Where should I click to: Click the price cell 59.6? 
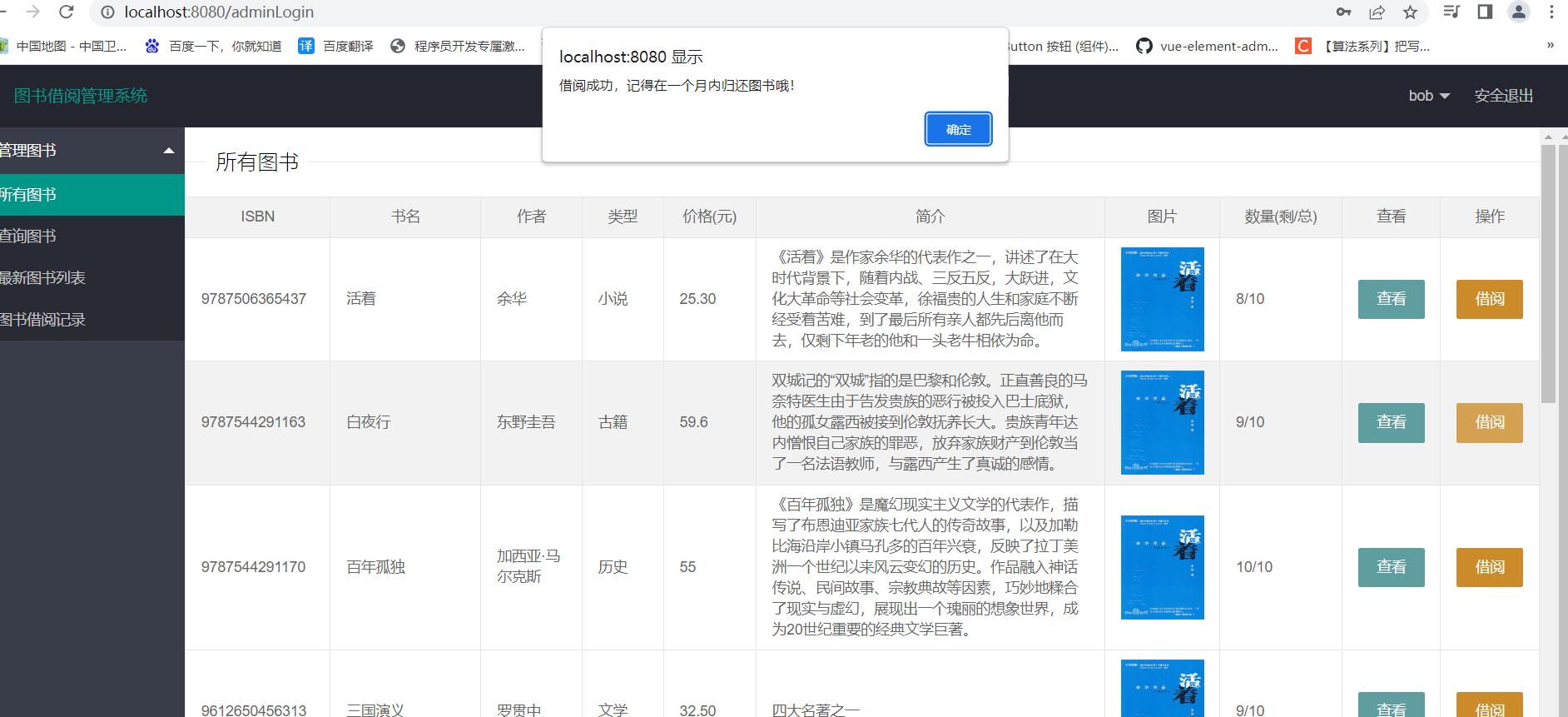point(693,422)
